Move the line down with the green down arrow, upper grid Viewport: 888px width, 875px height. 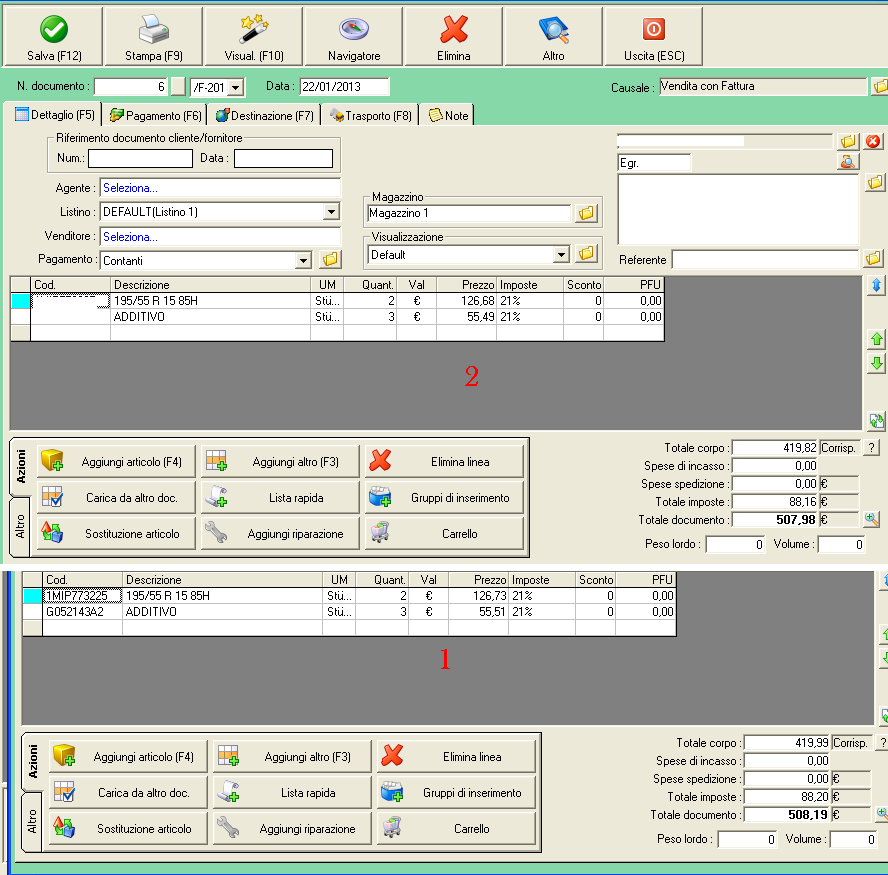(877, 363)
